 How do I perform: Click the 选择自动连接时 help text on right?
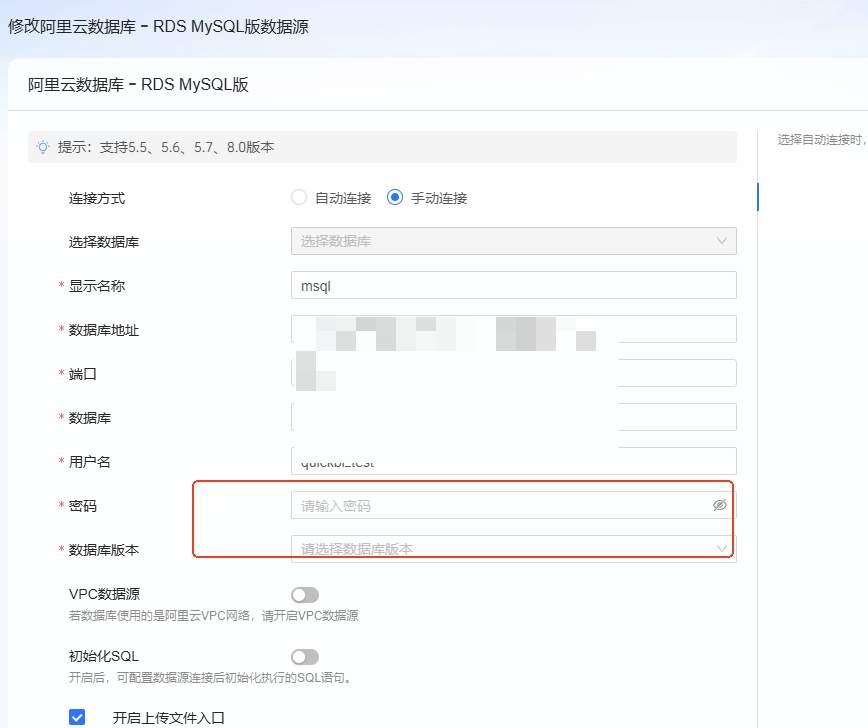click(x=820, y=140)
